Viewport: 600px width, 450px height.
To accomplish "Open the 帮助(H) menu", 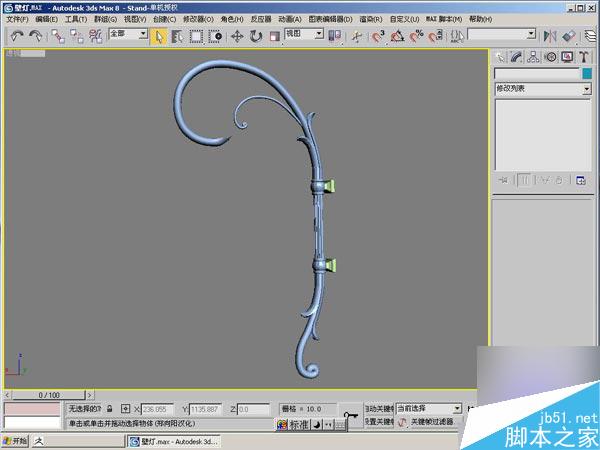I will coord(481,19).
